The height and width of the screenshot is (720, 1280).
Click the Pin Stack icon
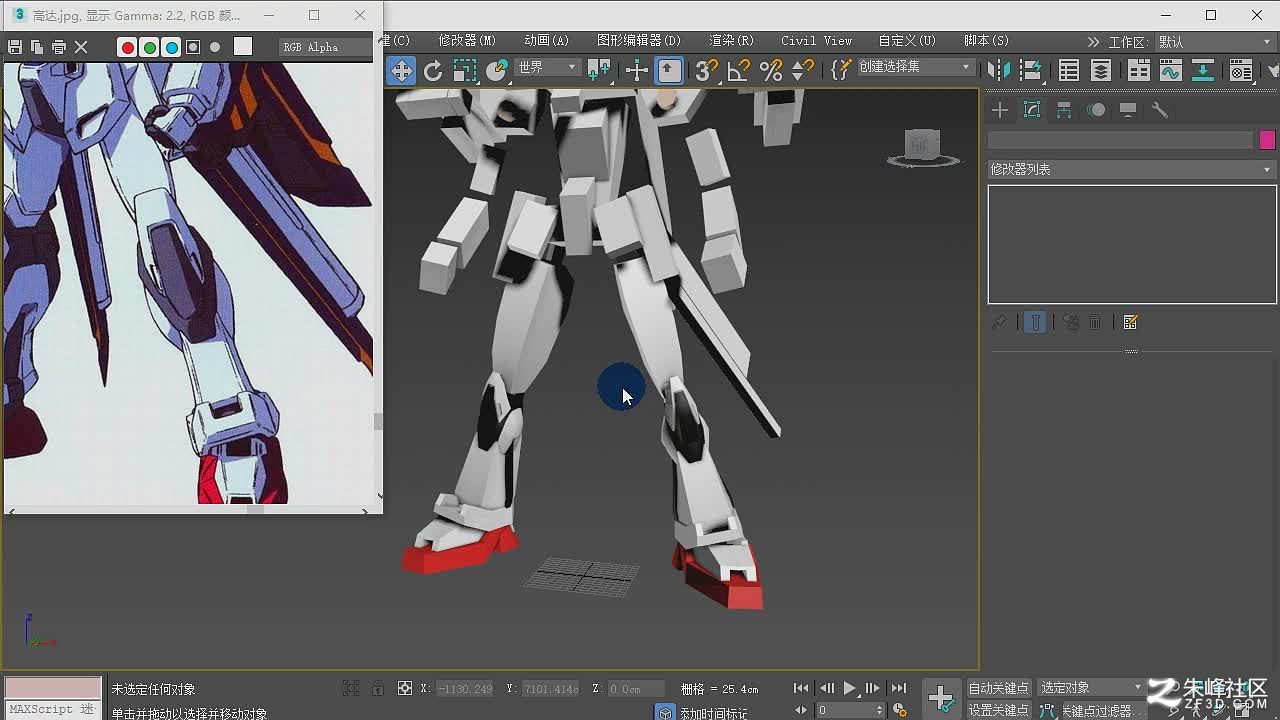coord(999,322)
